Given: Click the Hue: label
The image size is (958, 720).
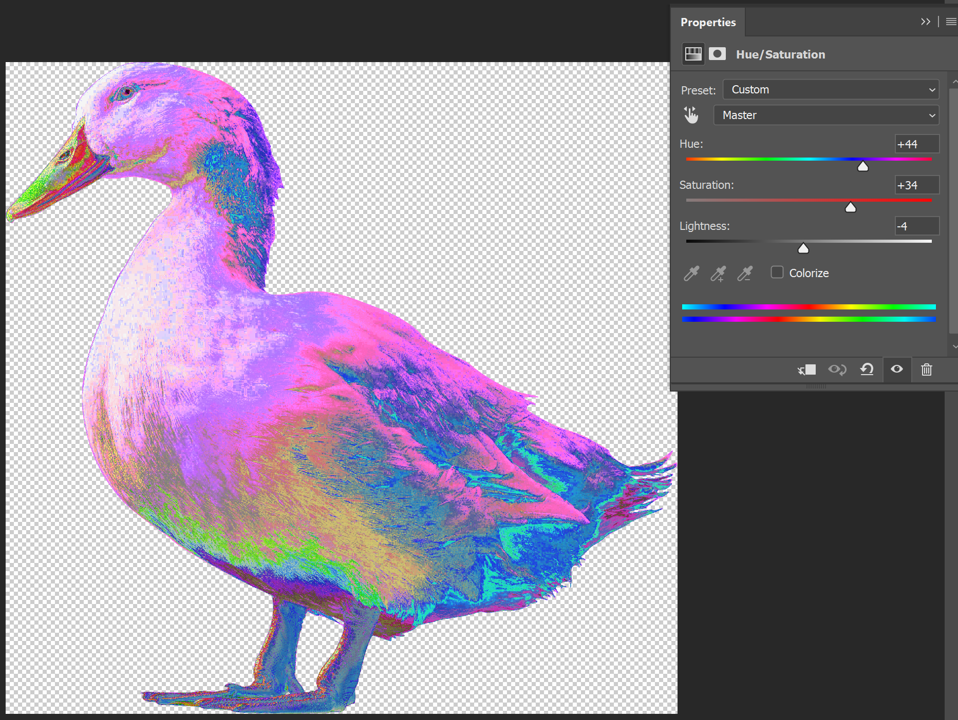Looking at the screenshot, I should [691, 144].
